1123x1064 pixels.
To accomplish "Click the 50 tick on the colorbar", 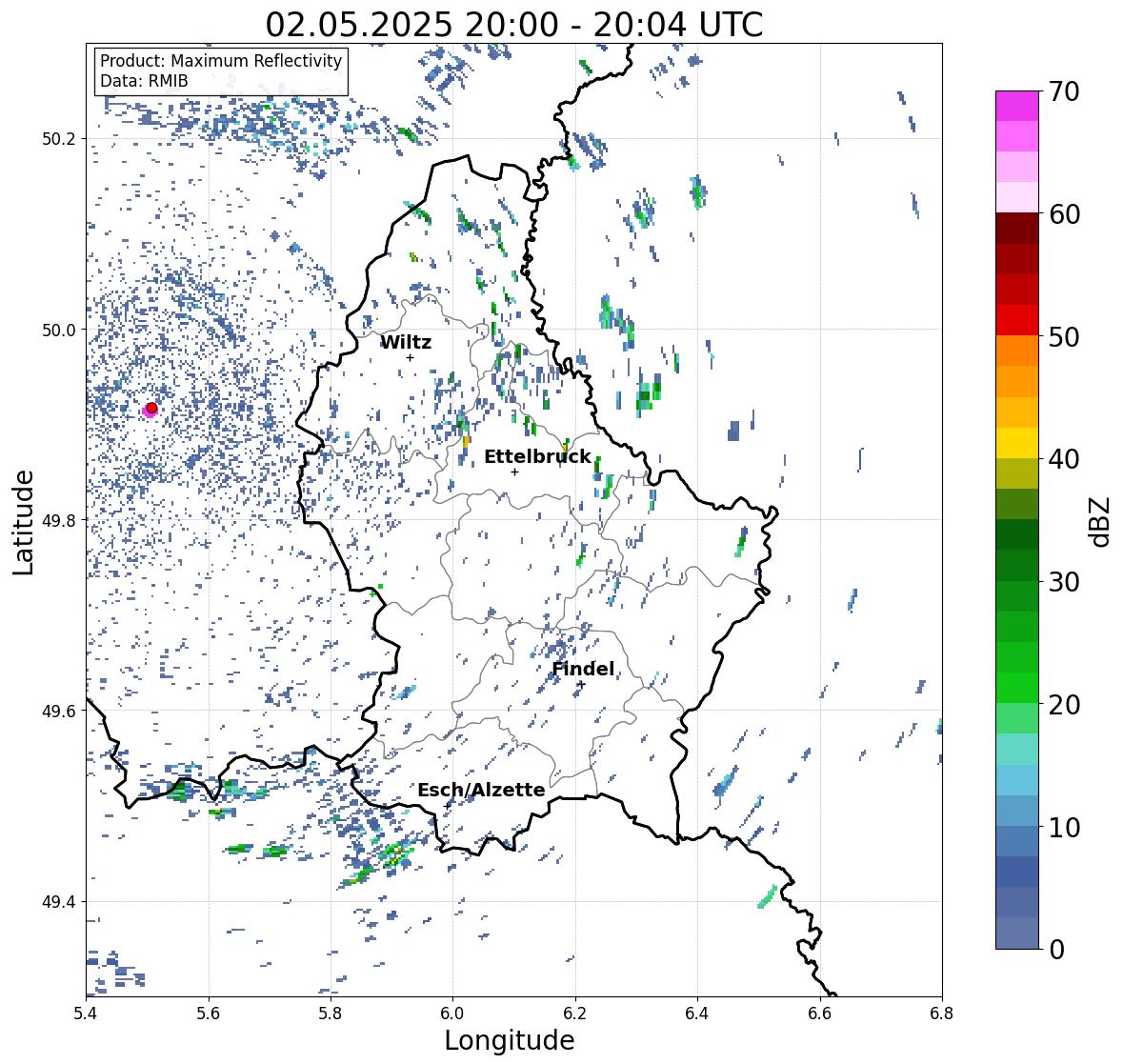I will (1064, 336).
